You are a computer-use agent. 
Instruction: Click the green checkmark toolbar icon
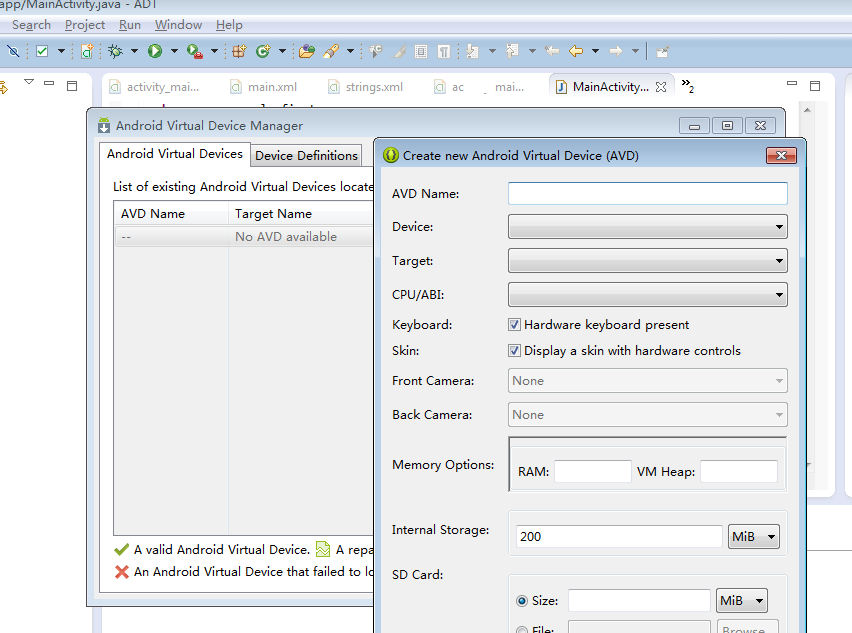click(42, 51)
